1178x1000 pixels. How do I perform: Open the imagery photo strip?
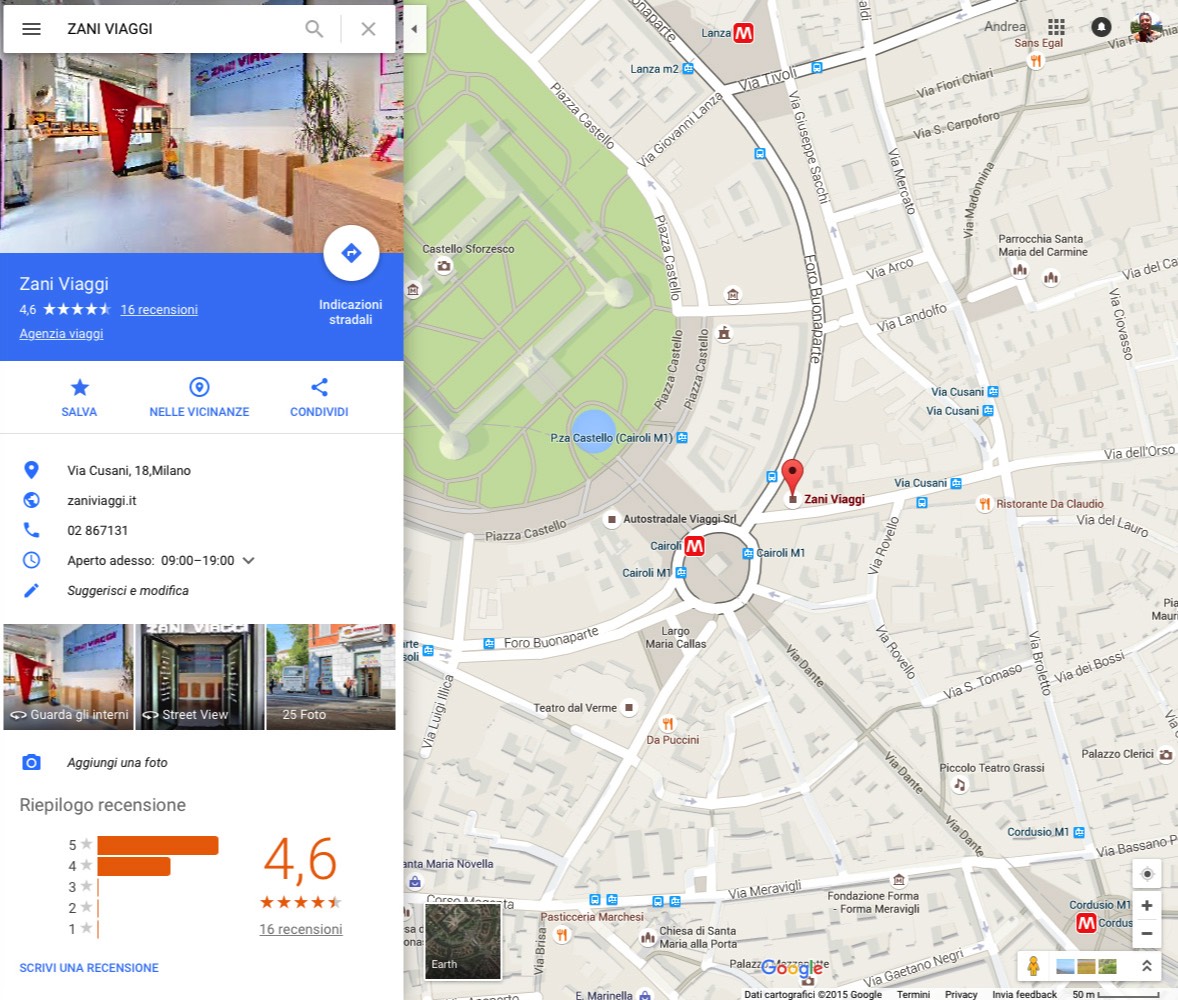pyautogui.click(x=1086, y=966)
